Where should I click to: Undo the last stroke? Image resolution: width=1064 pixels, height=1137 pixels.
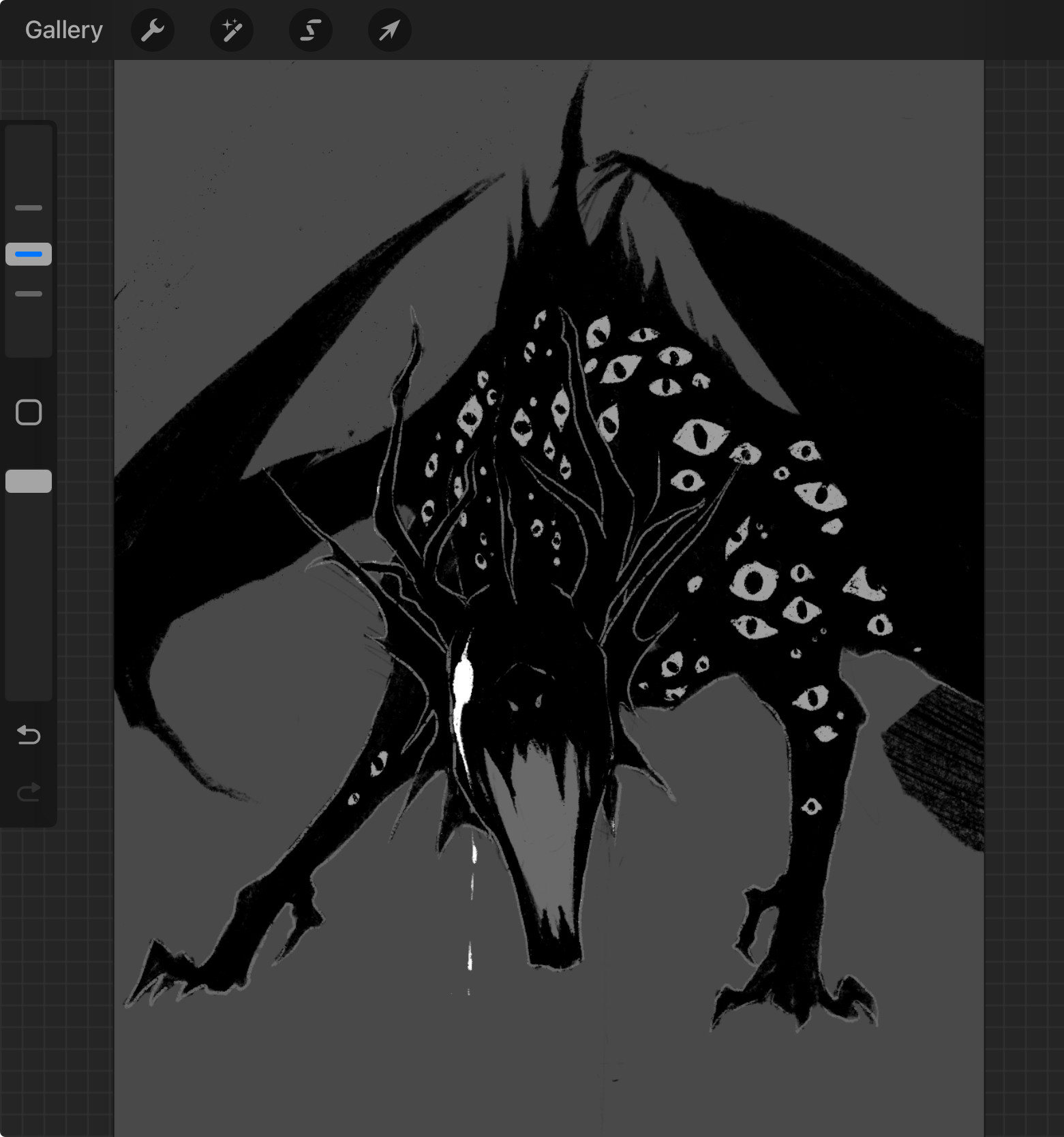pos(29,735)
